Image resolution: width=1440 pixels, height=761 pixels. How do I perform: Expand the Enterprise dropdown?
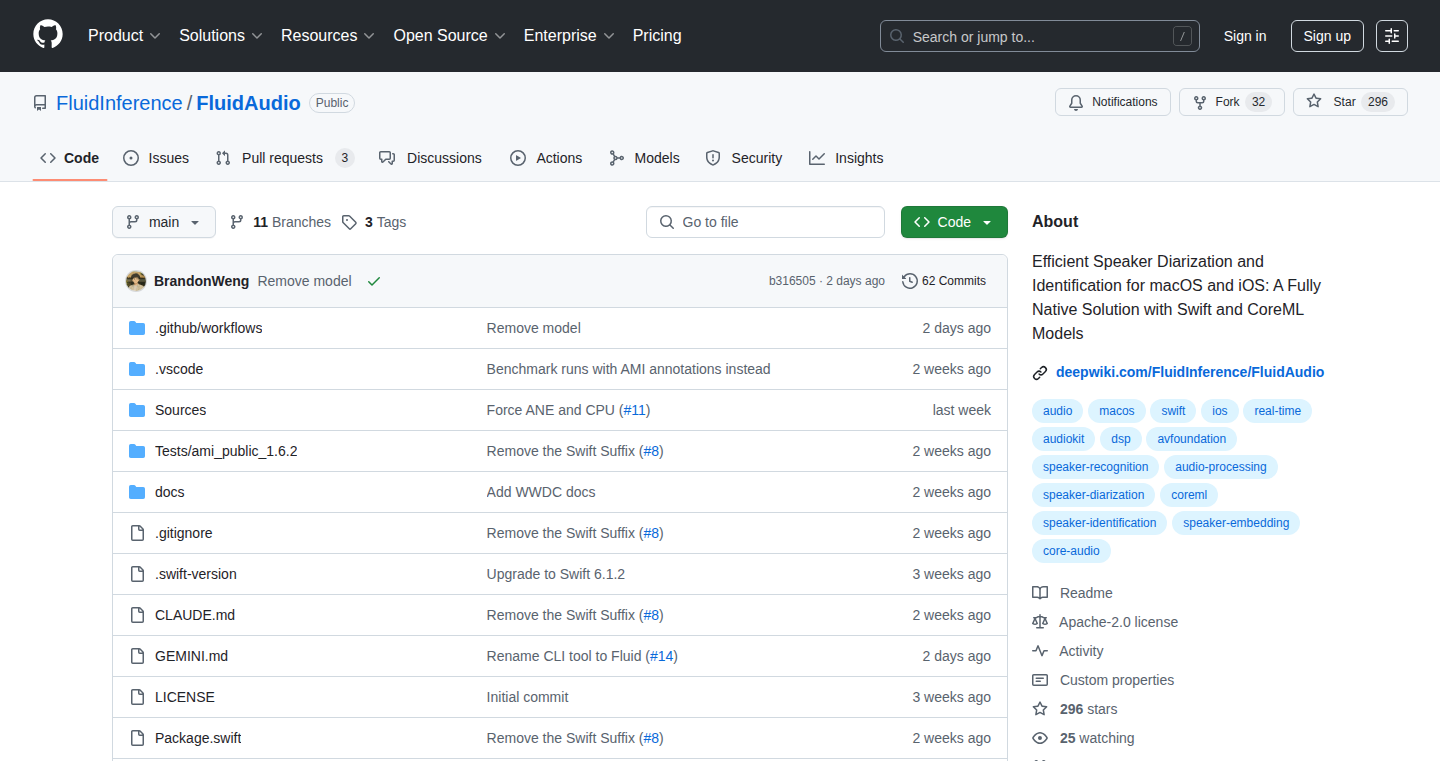tap(569, 36)
